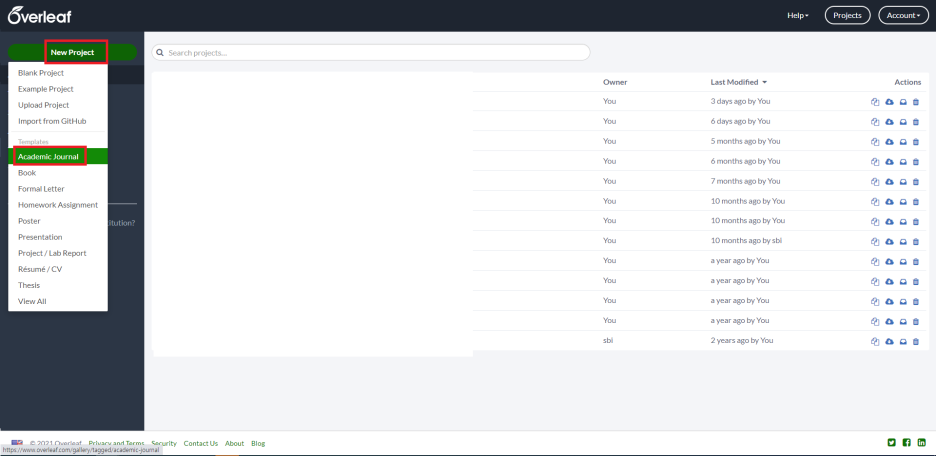The image size is (936, 456).
Task: Download the project modified 6 months ago
Action: [889, 162]
